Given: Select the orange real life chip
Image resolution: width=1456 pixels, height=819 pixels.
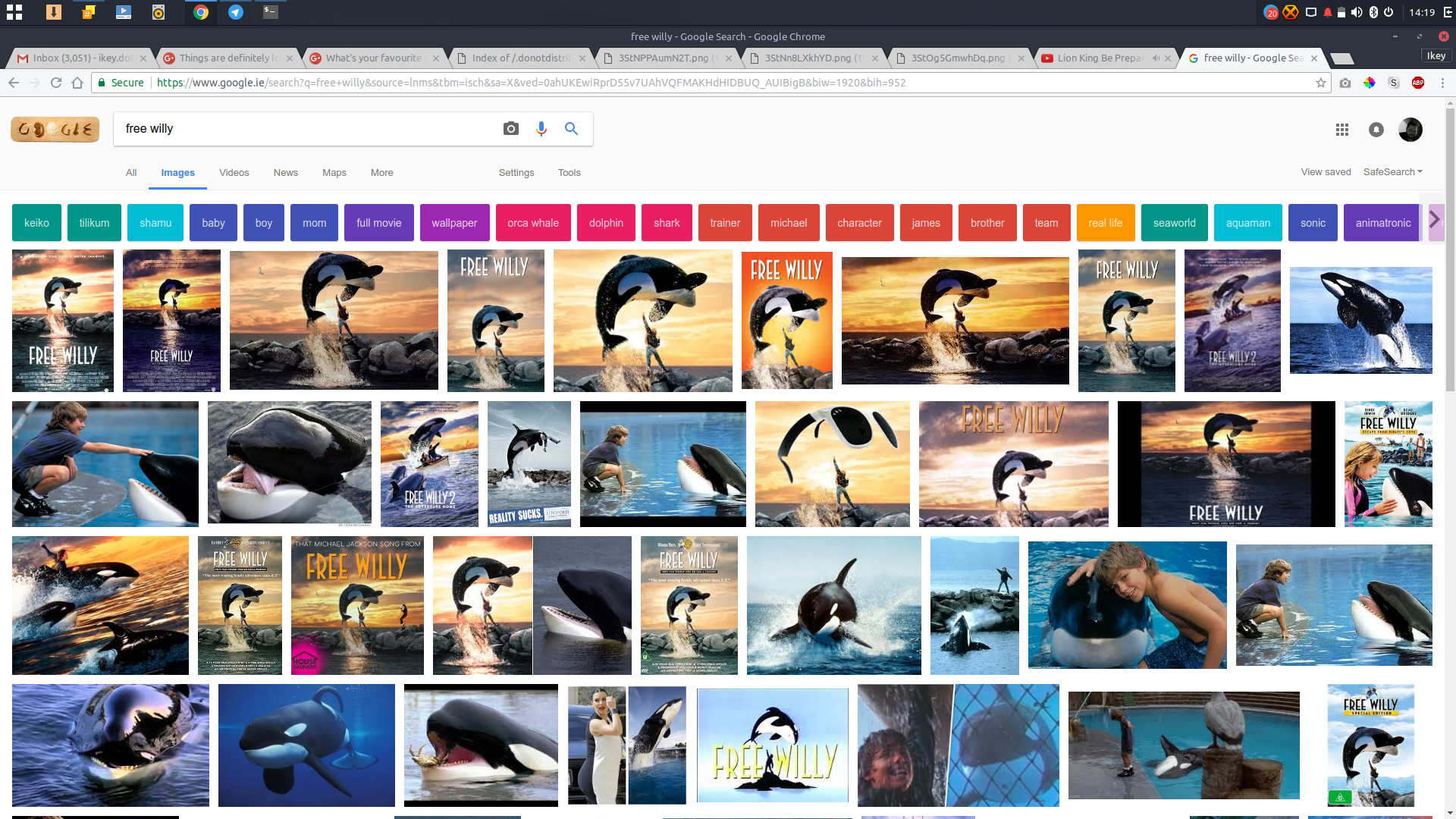Looking at the screenshot, I should [x=1106, y=223].
